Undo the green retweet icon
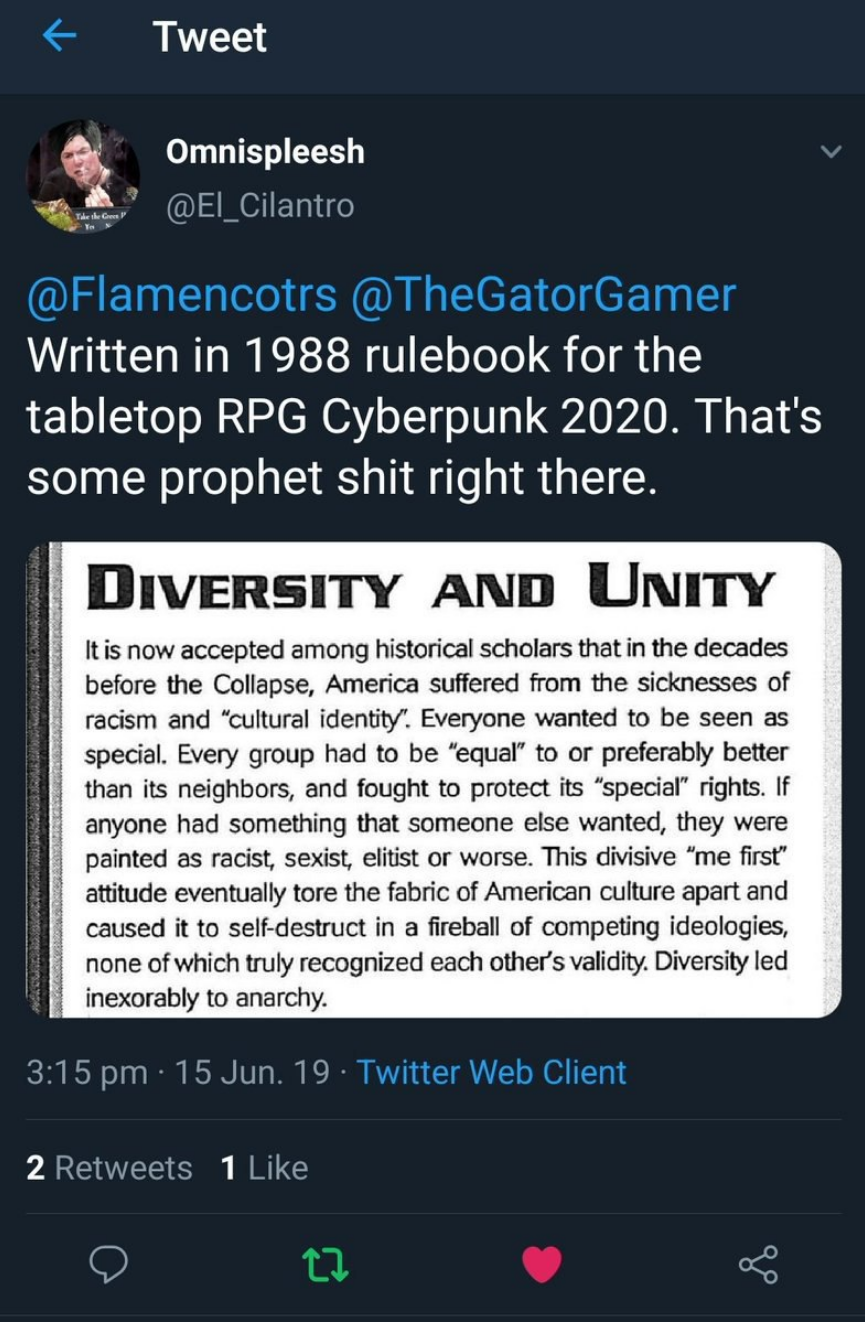 [x=326, y=1264]
